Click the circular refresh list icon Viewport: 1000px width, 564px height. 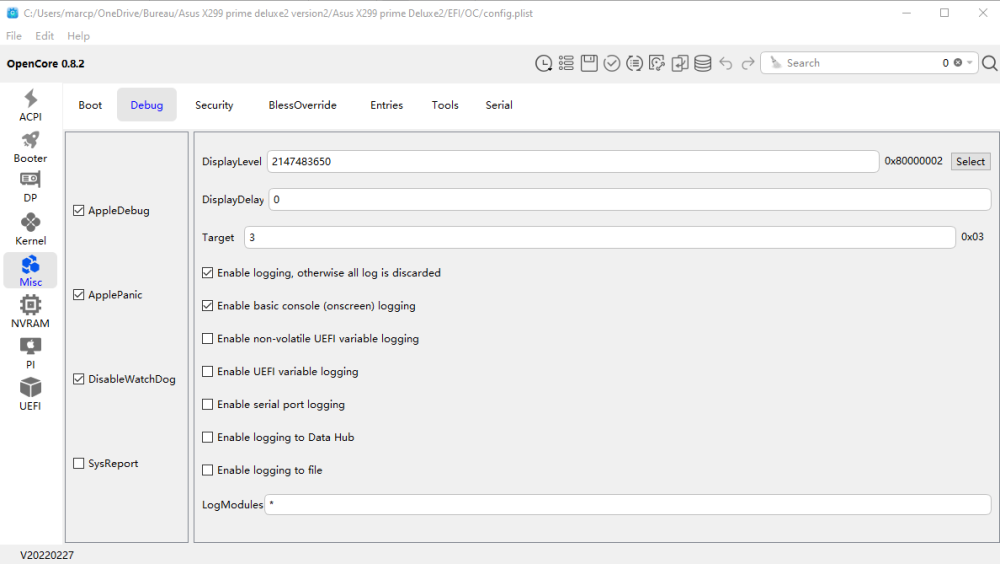[635, 63]
